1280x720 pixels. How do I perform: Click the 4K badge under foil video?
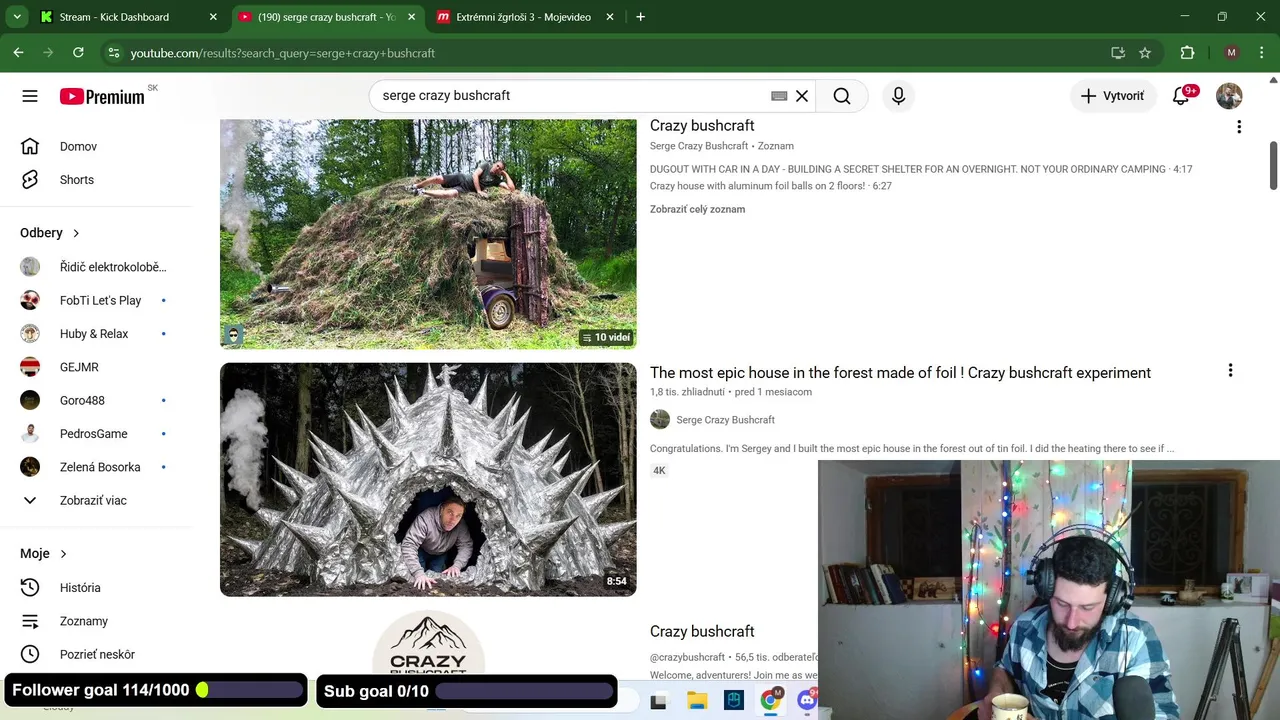click(x=659, y=470)
